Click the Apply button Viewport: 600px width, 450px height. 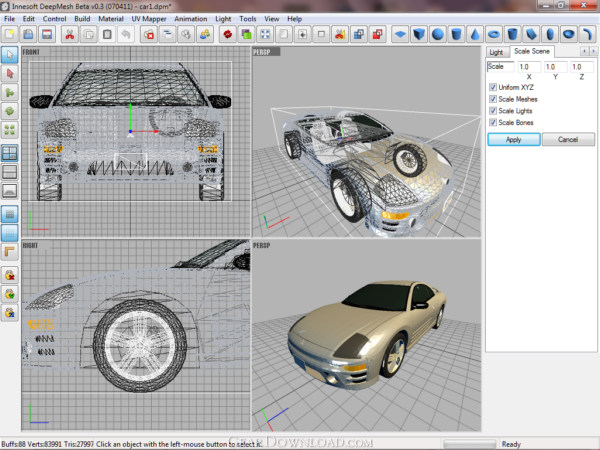tap(514, 139)
